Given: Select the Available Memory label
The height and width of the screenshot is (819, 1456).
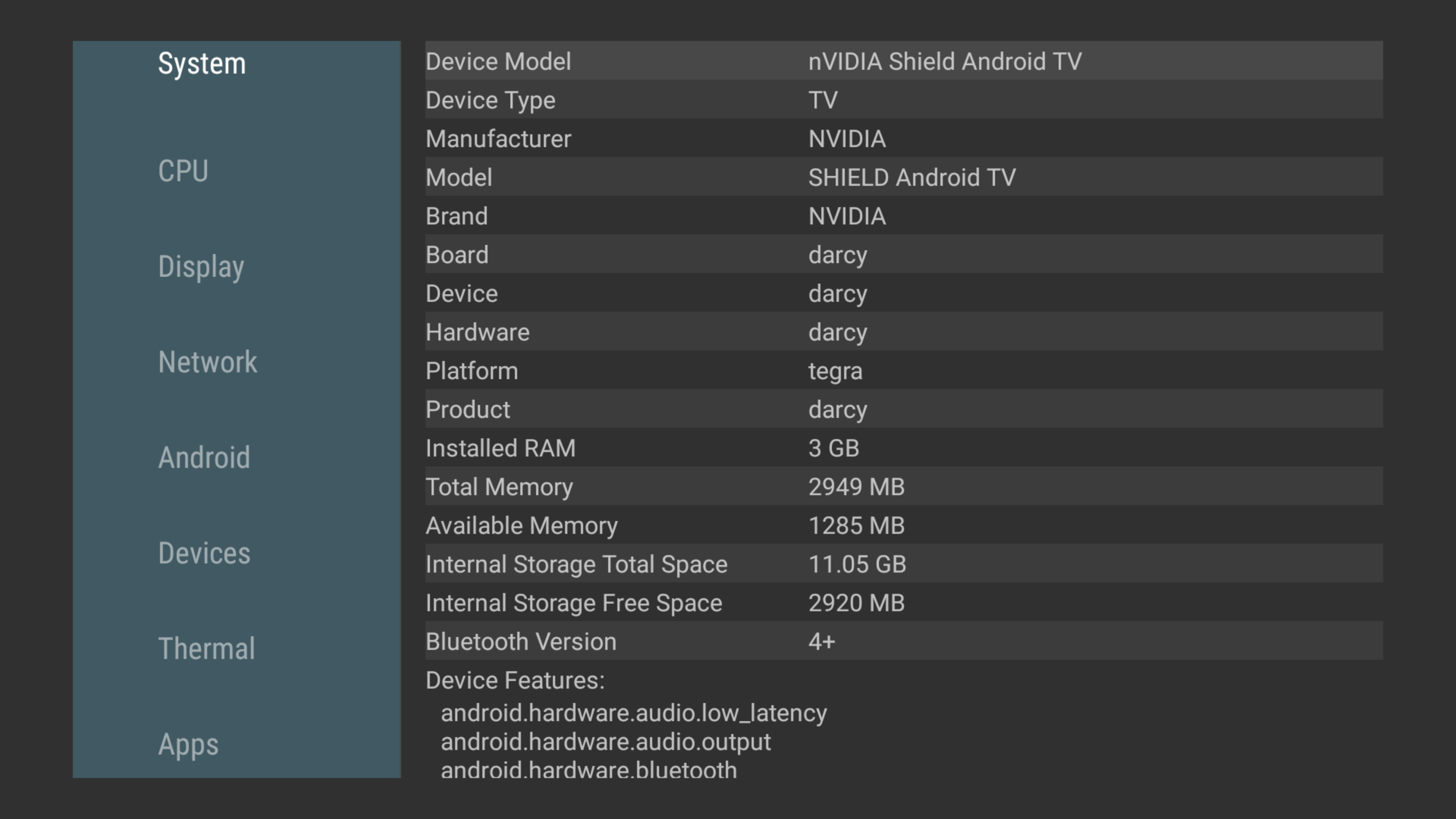Looking at the screenshot, I should (x=521, y=526).
